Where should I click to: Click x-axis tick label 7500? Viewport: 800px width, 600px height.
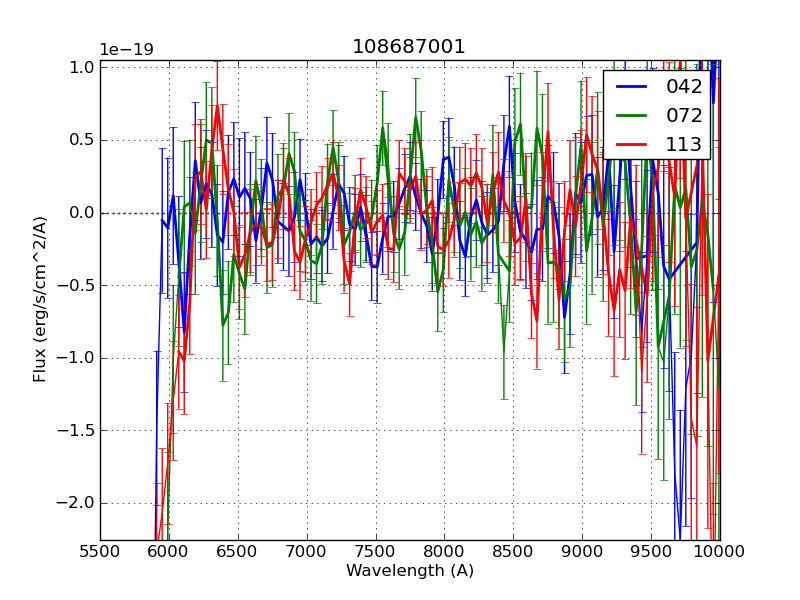[376, 550]
